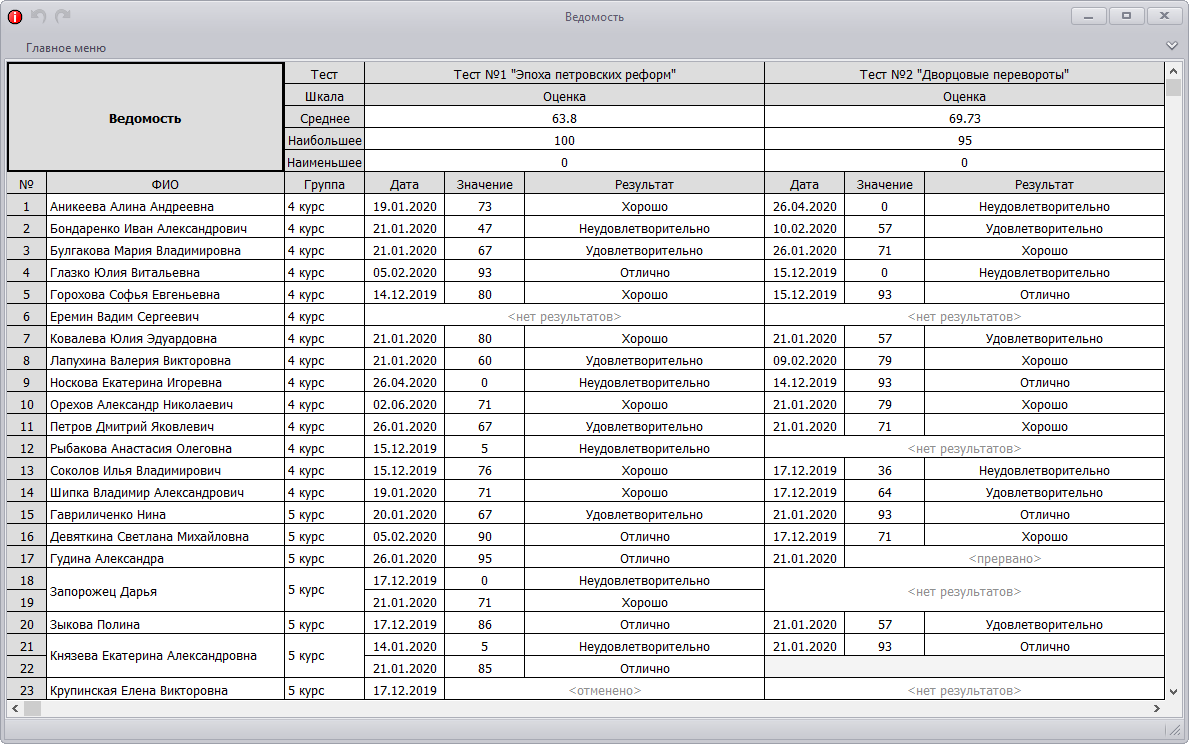Minimize the Ведомость window
This screenshot has width=1189, height=744.
[x=1088, y=16]
